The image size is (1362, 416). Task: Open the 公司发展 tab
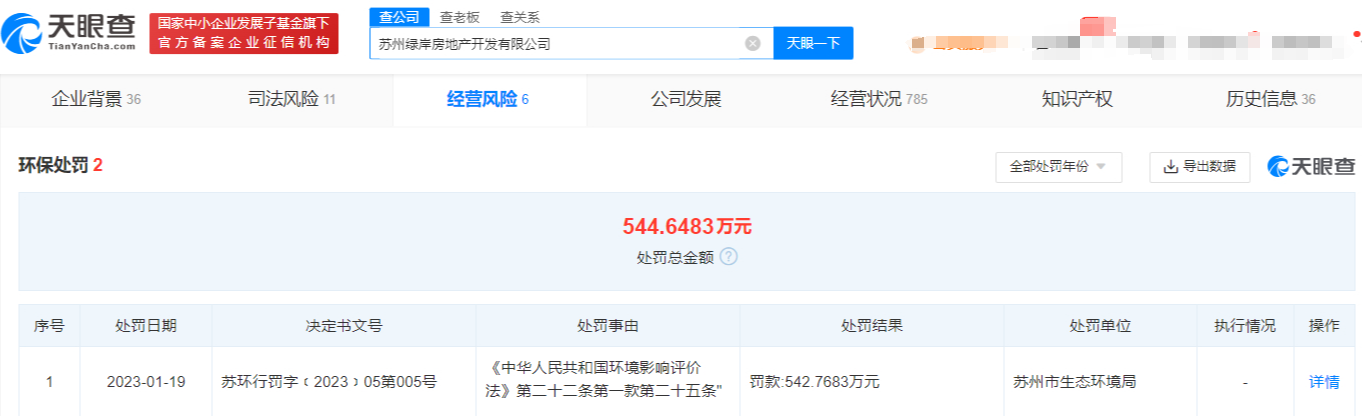(x=686, y=99)
